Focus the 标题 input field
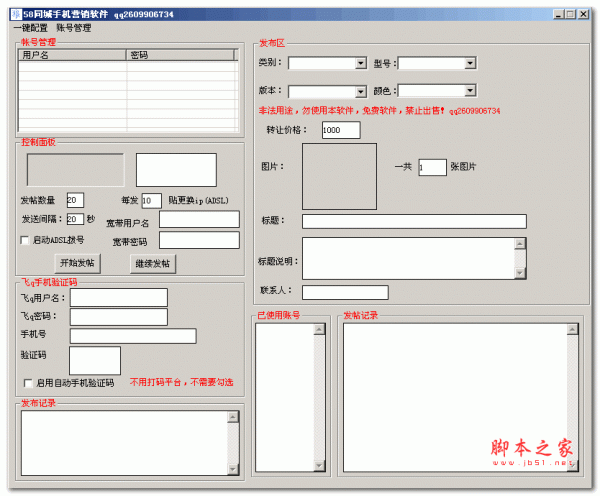Image resolution: width=600 pixels, height=496 pixels. click(414, 221)
